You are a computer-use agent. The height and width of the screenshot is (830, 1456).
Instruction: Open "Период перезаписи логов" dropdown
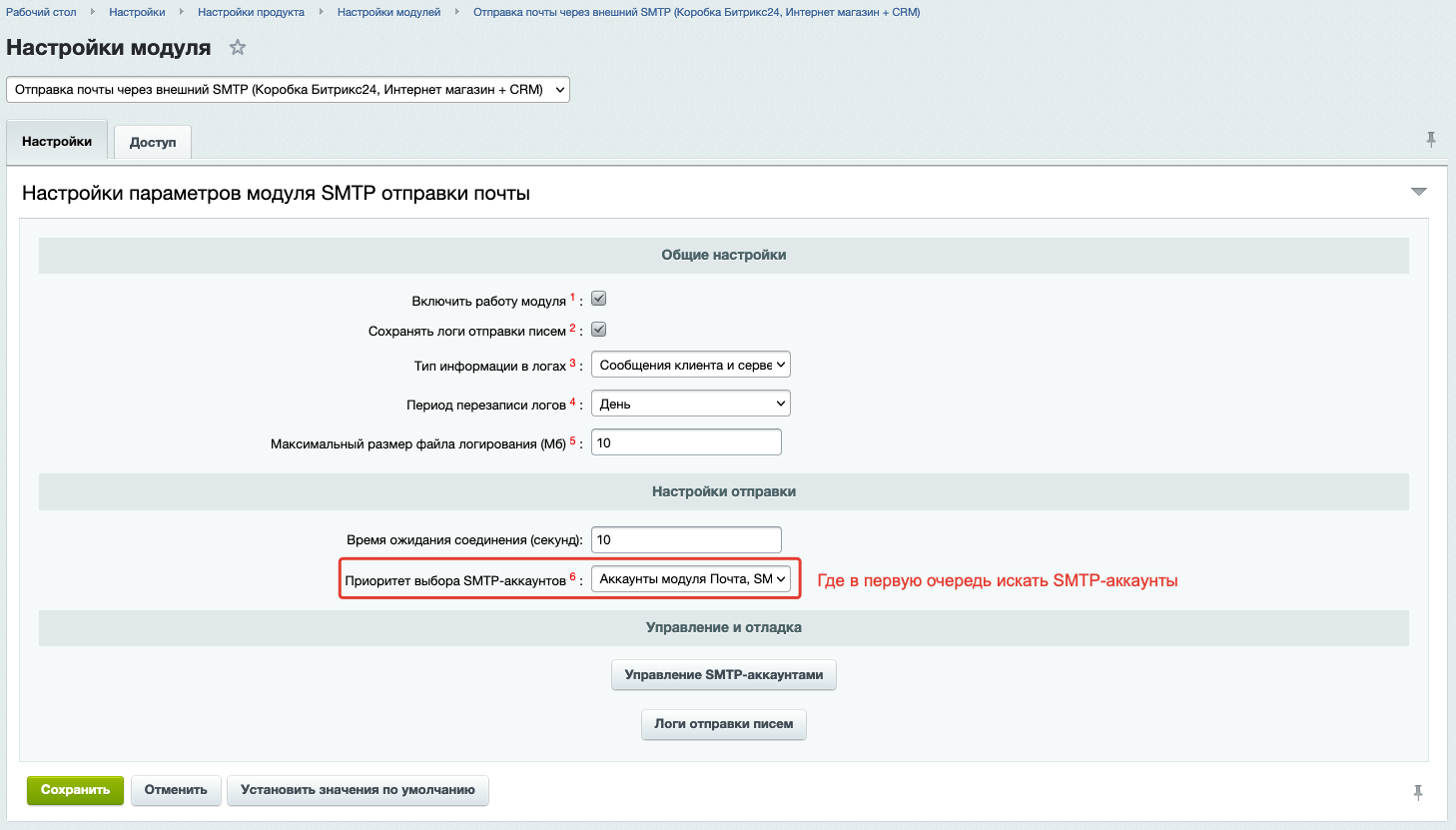coord(691,404)
